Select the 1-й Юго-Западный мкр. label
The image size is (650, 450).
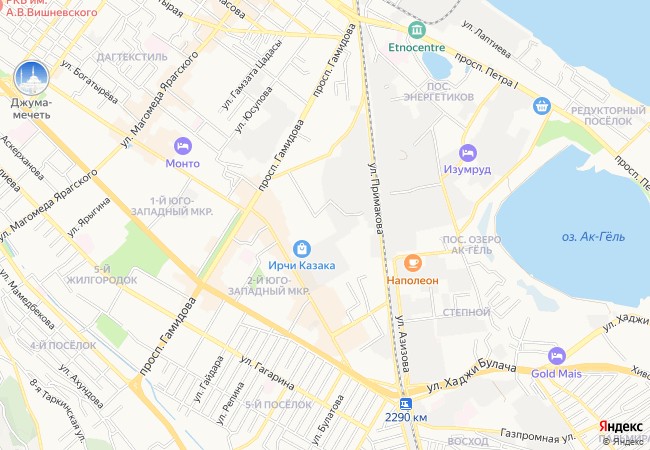click(172, 206)
